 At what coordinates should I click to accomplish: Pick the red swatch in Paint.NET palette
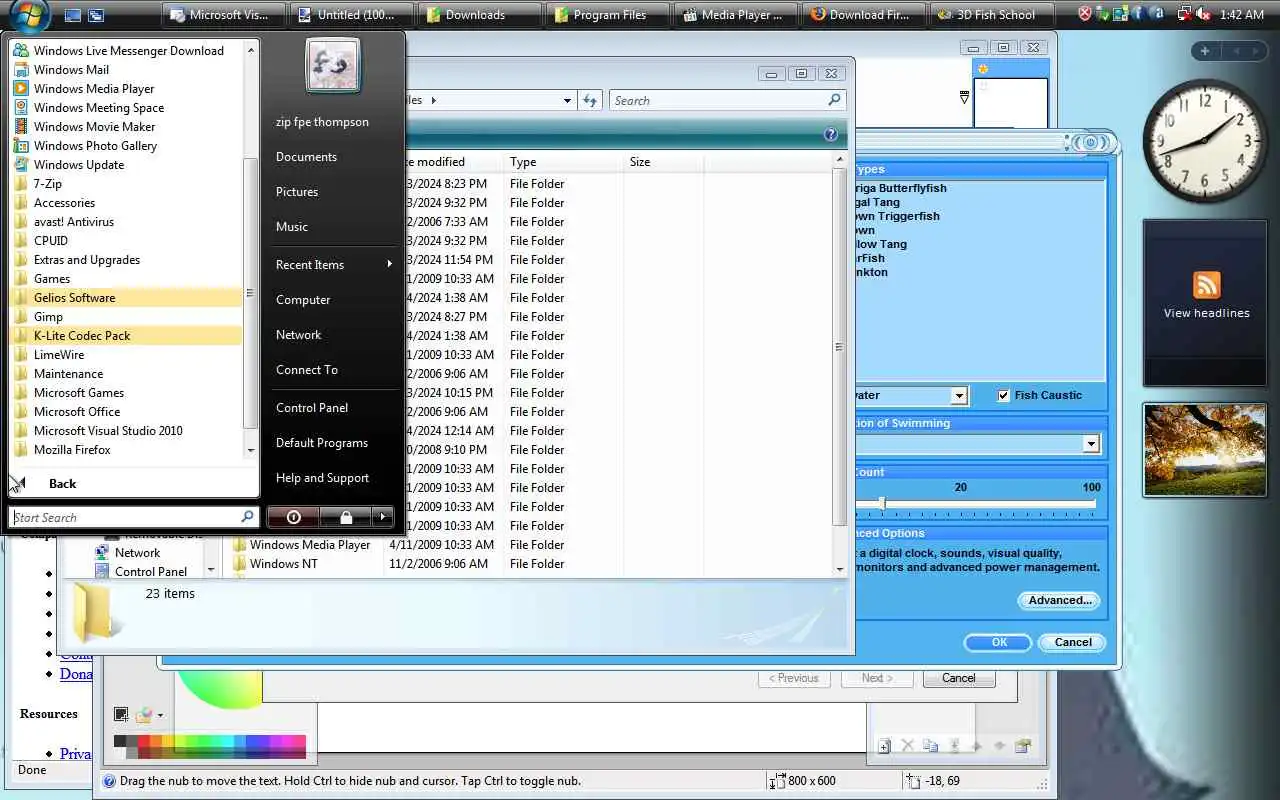(143, 742)
